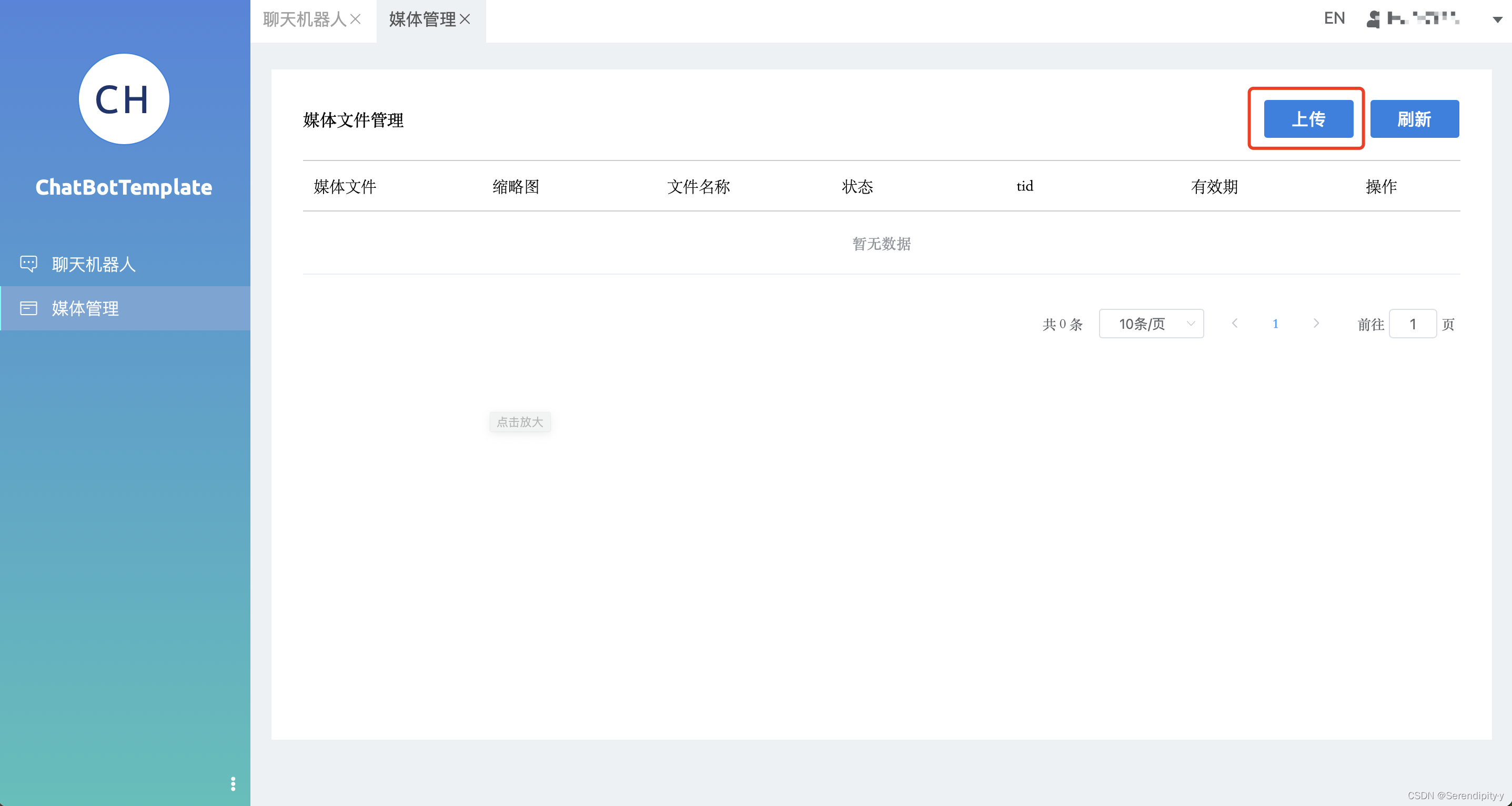Switch to the 聊天机器人 tab
The width and height of the screenshot is (1512, 806).
(x=305, y=19)
